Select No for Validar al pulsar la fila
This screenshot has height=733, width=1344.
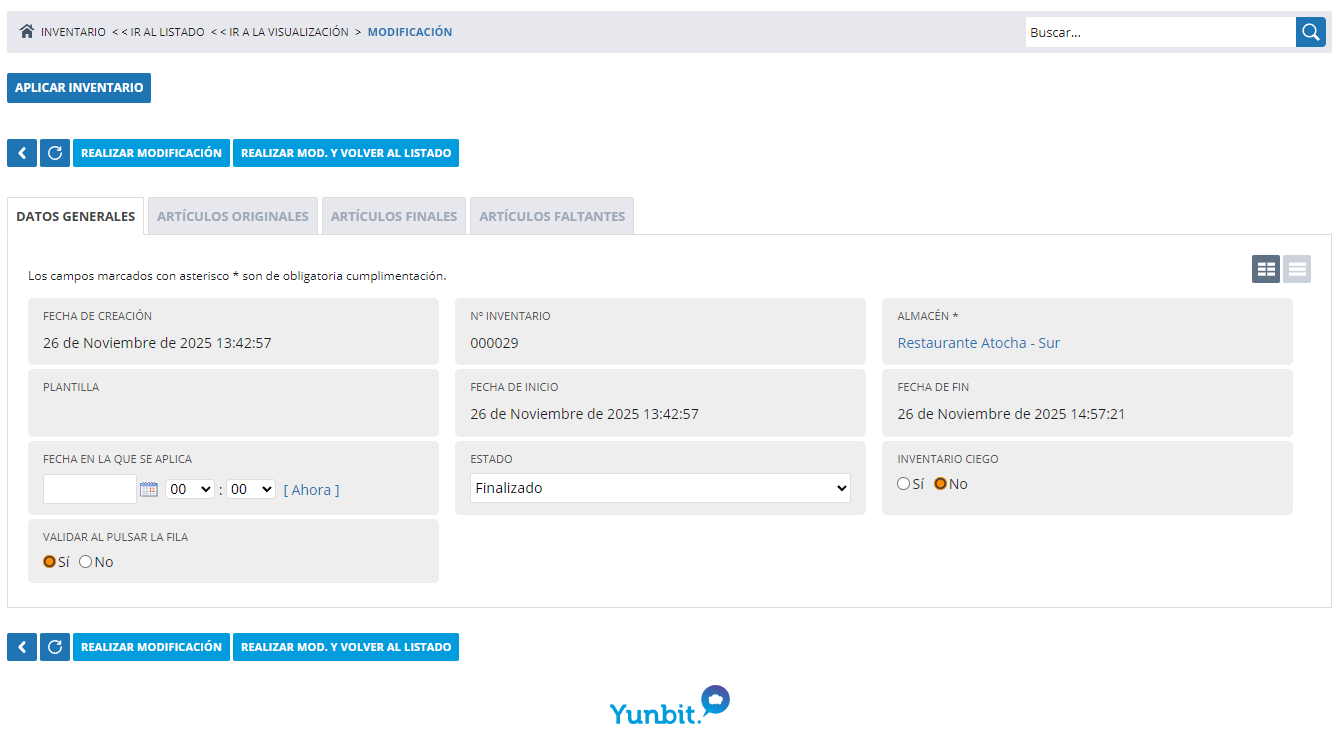86,562
